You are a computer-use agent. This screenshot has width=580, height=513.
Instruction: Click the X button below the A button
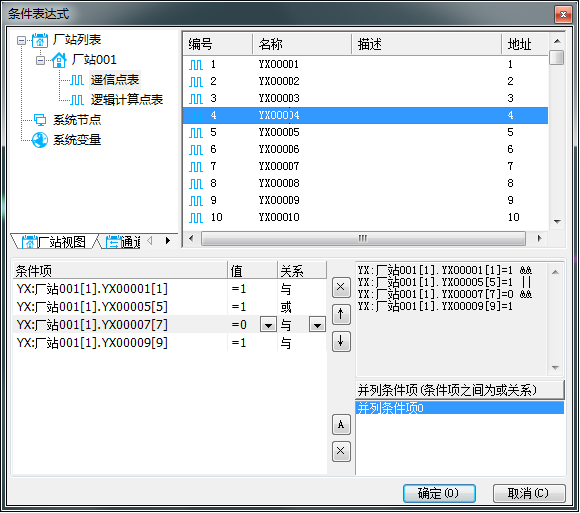(x=341, y=451)
